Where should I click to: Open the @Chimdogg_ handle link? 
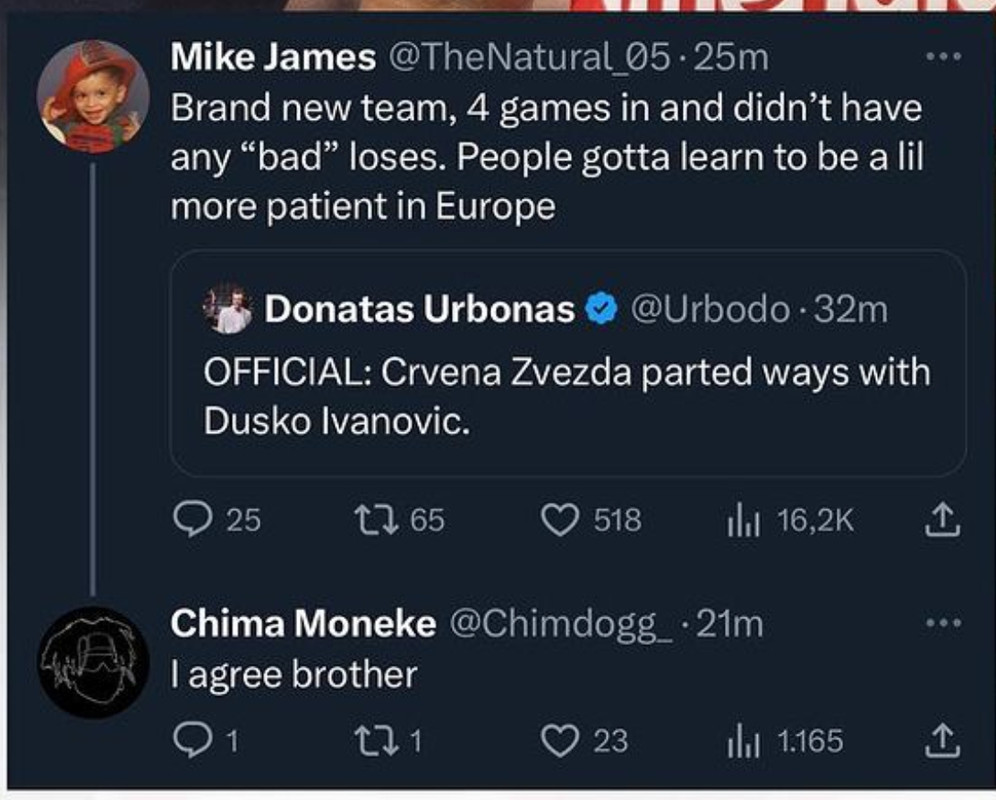562,624
